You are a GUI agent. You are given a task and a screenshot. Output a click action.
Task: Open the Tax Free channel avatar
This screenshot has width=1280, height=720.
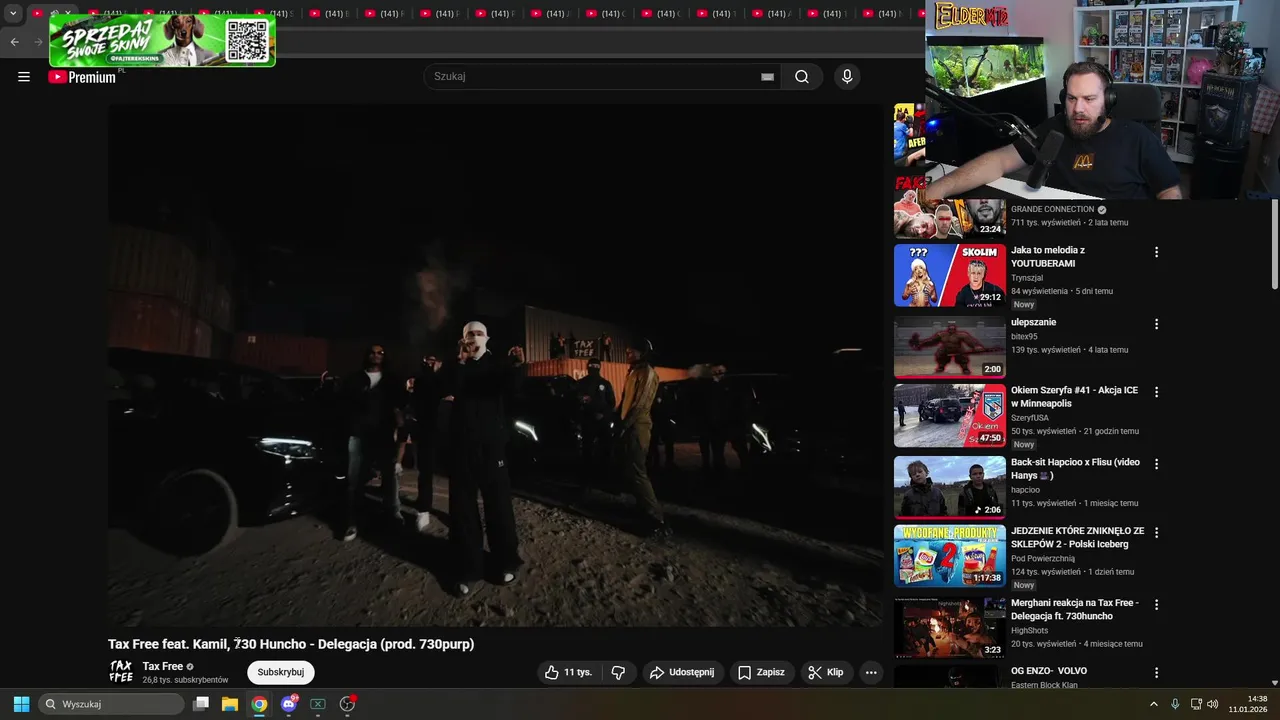(121, 672)
